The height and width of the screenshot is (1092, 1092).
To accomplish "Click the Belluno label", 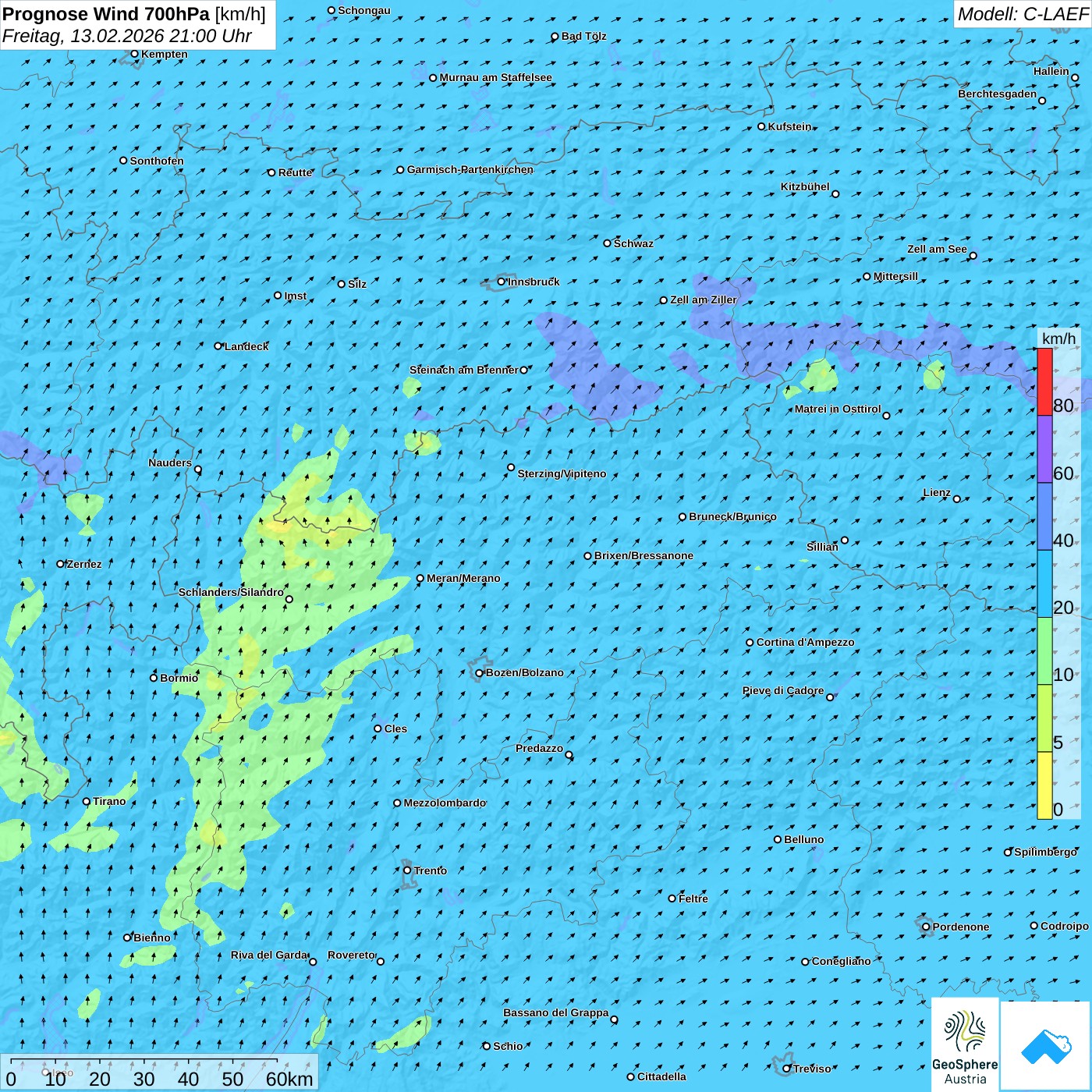I will click(x=803, y=839).
